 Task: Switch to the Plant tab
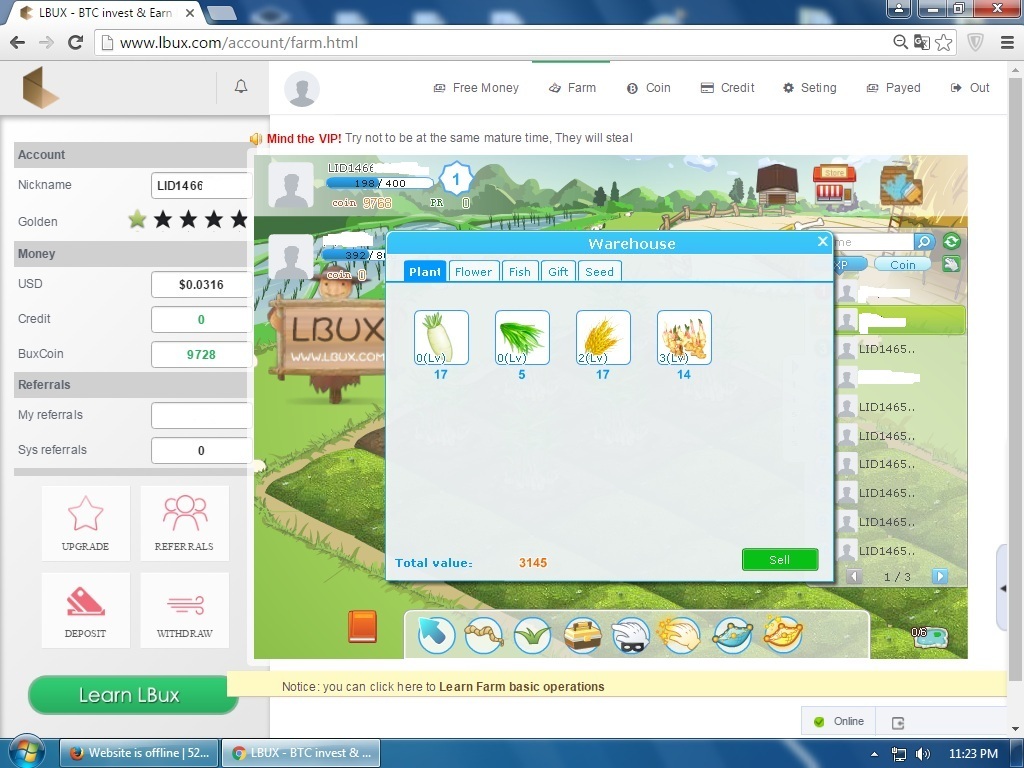coord(425,272)
